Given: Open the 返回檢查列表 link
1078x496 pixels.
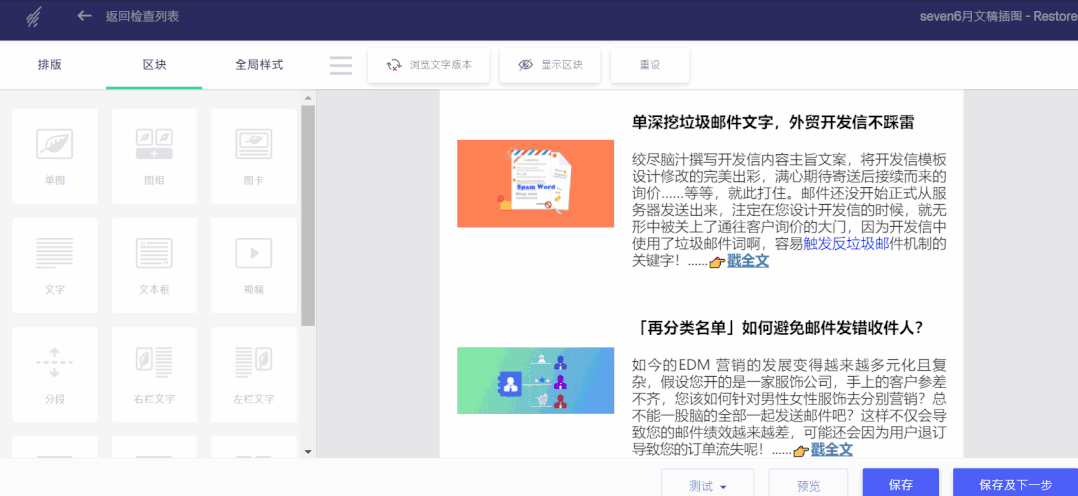Looking at the screenshot, I should click(142, 17).
